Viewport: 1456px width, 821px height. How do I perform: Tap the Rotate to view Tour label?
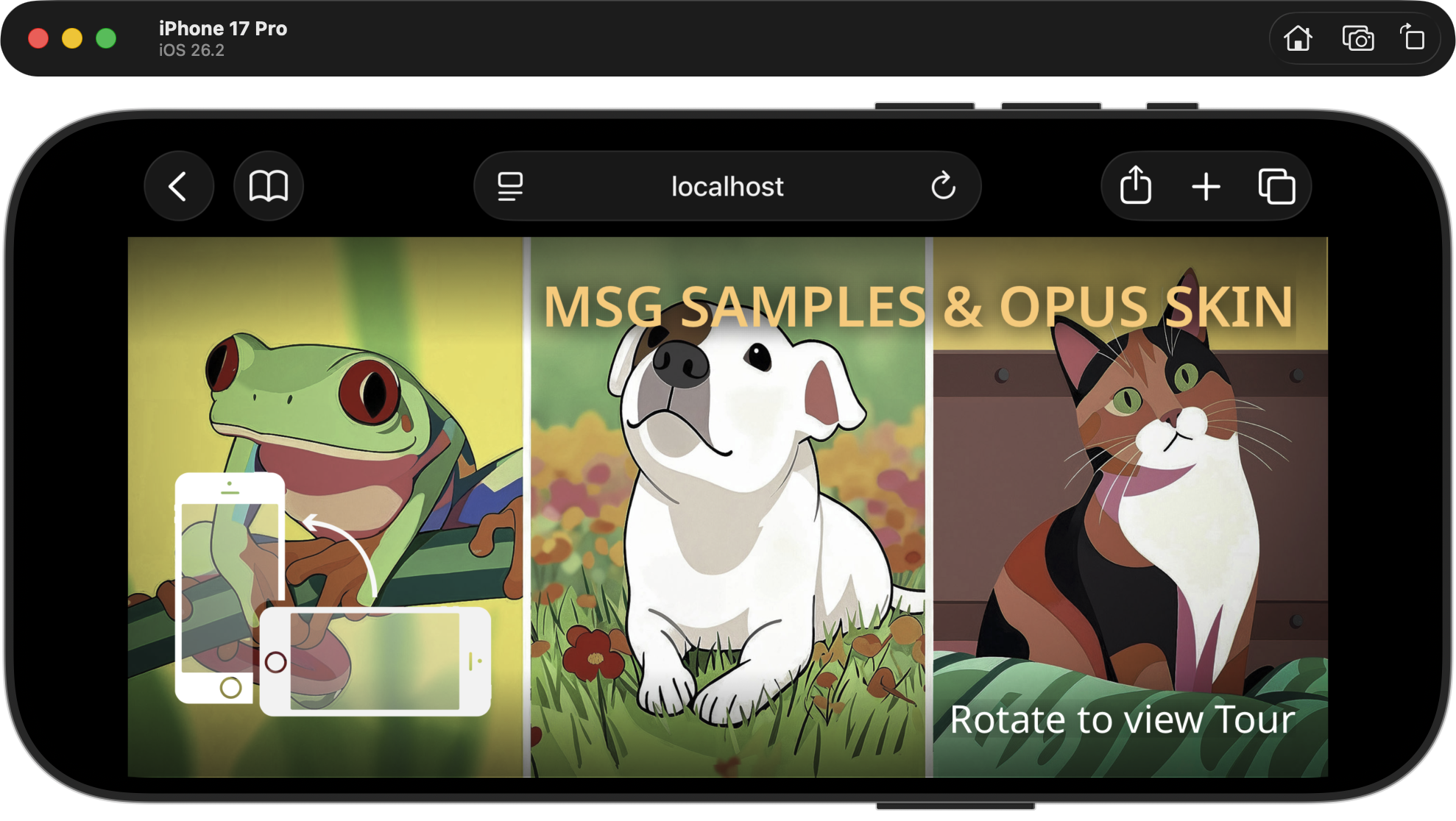click(1122, 720)
